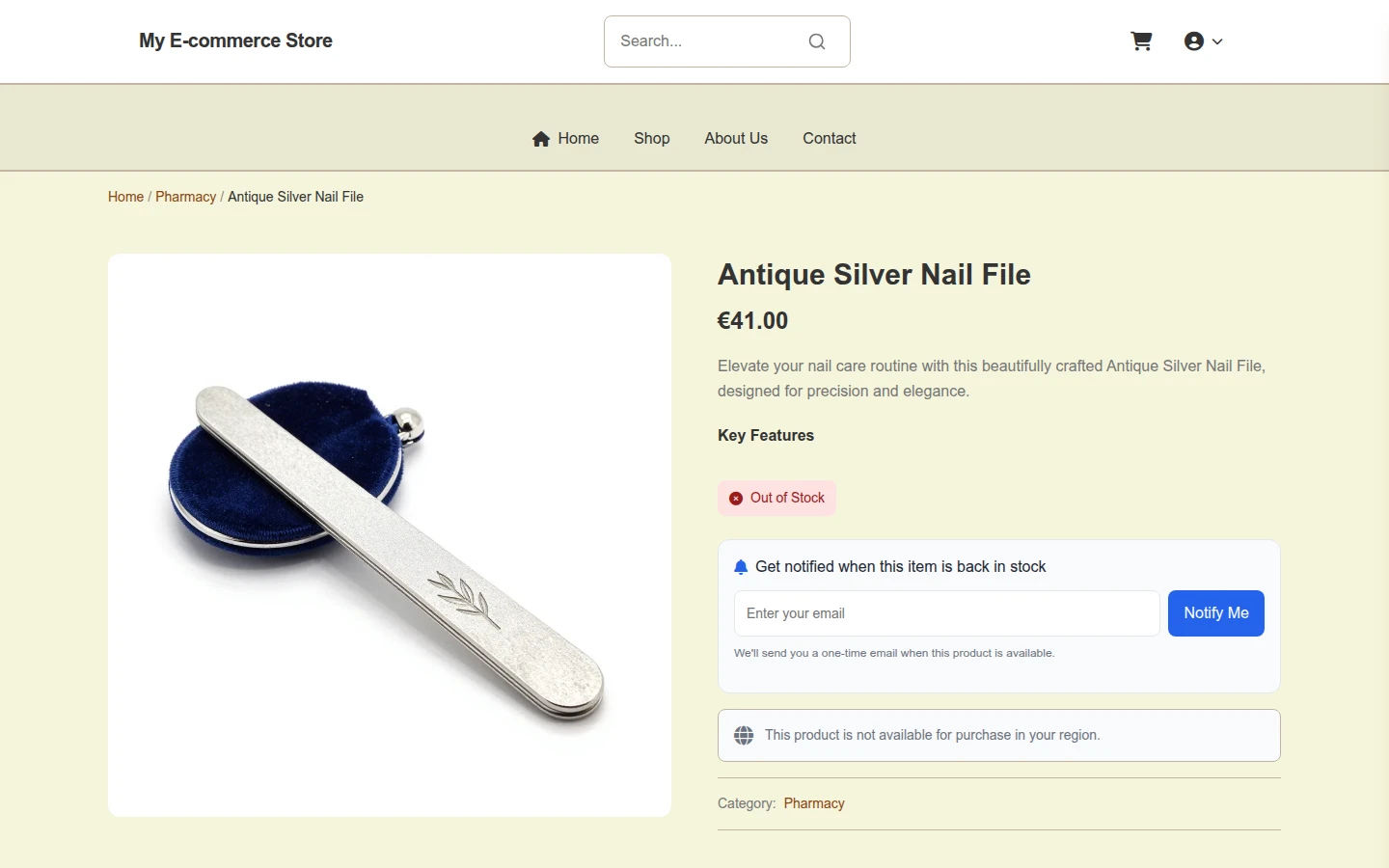Viewport: 1389px width, 868px height.
Task: Open the Contact navigation link
Action: coord(830,139)
